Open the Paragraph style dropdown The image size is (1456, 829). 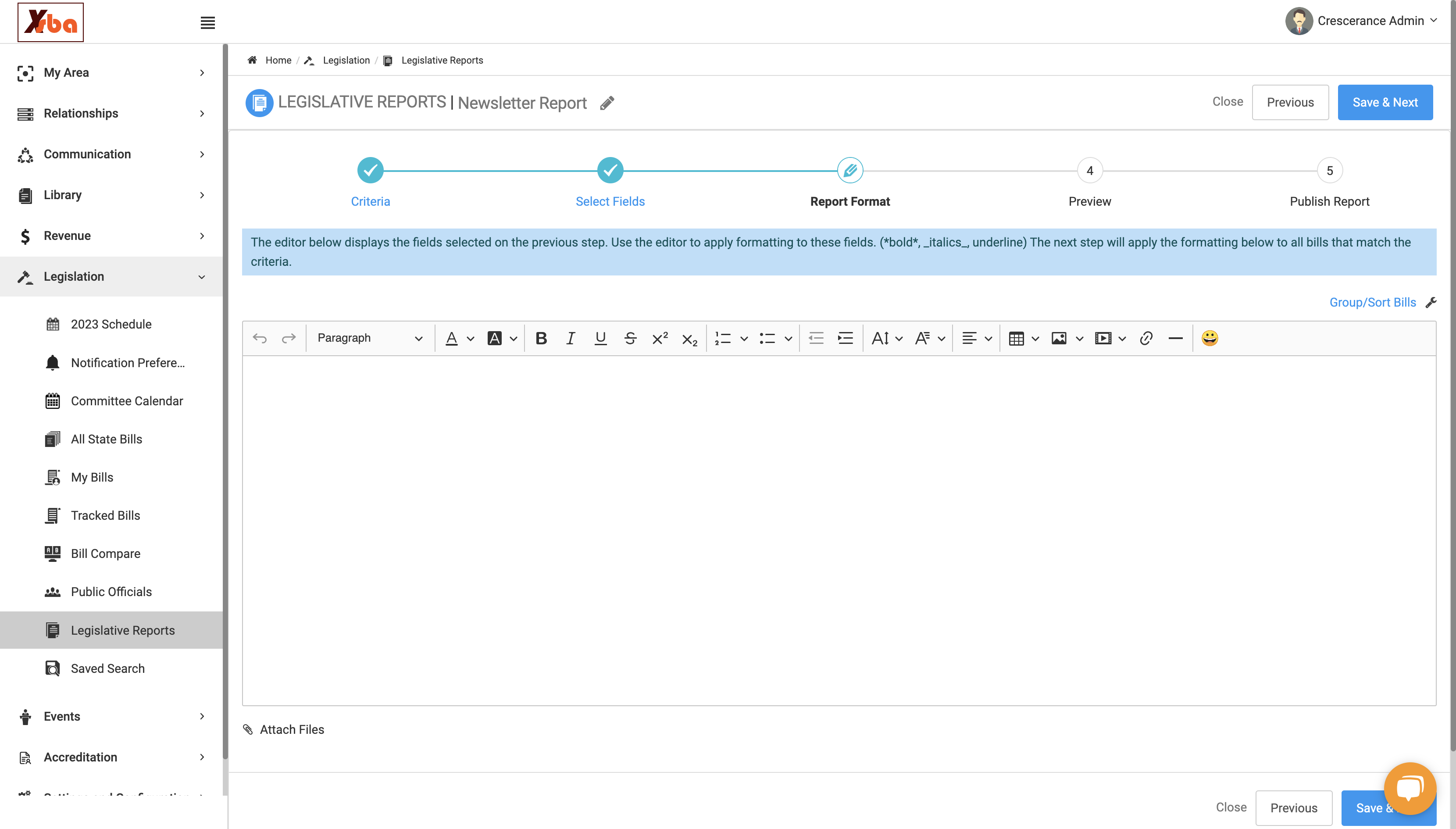(x=370, y=338)
